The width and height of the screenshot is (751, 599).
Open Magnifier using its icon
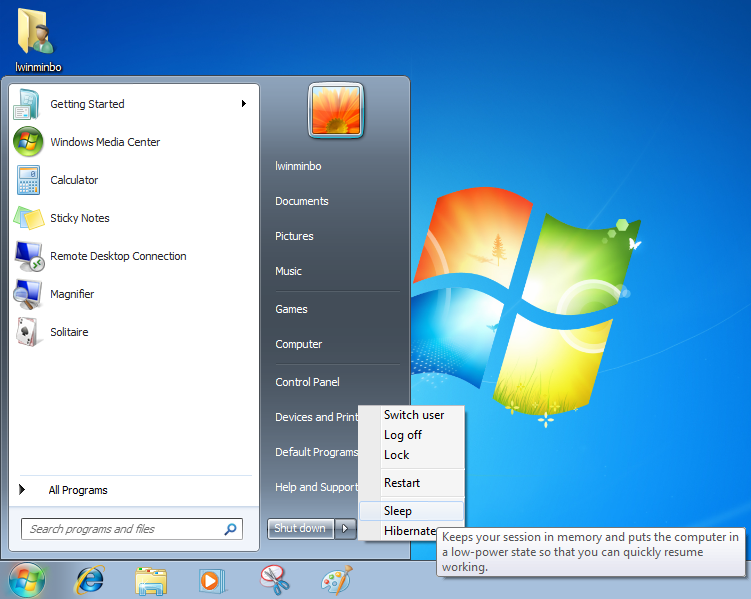[28, 294]
